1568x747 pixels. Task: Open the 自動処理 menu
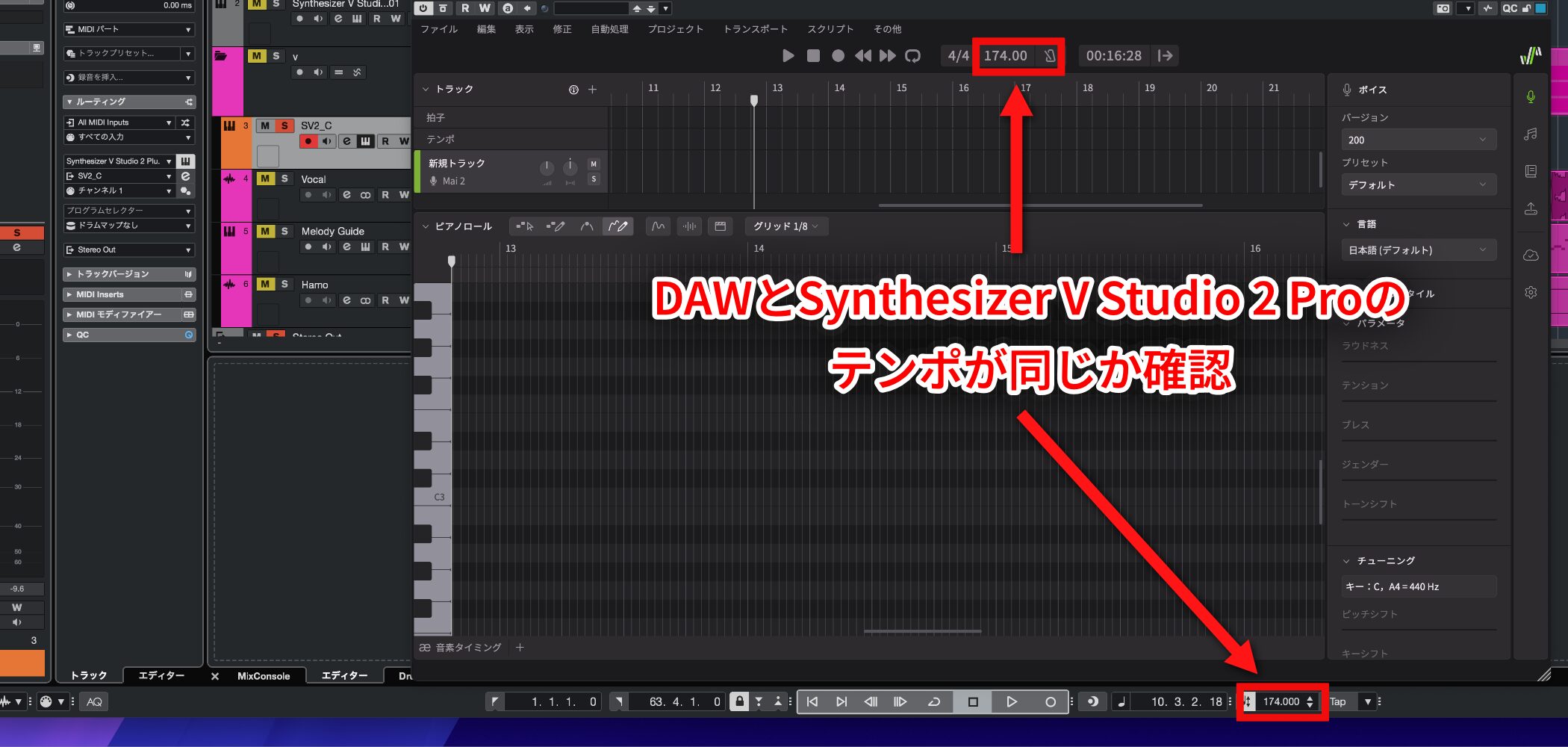pos(609,29)
